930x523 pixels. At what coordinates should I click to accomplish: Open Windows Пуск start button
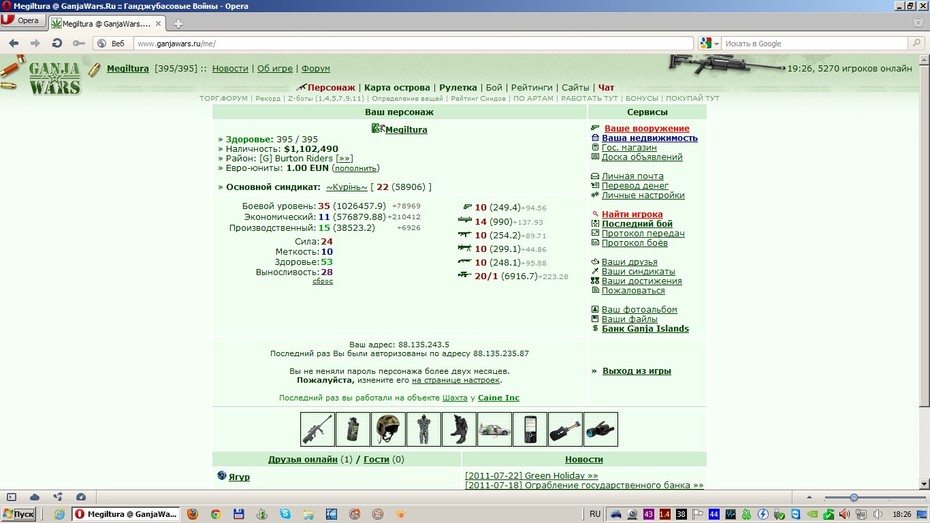point(18,514)
